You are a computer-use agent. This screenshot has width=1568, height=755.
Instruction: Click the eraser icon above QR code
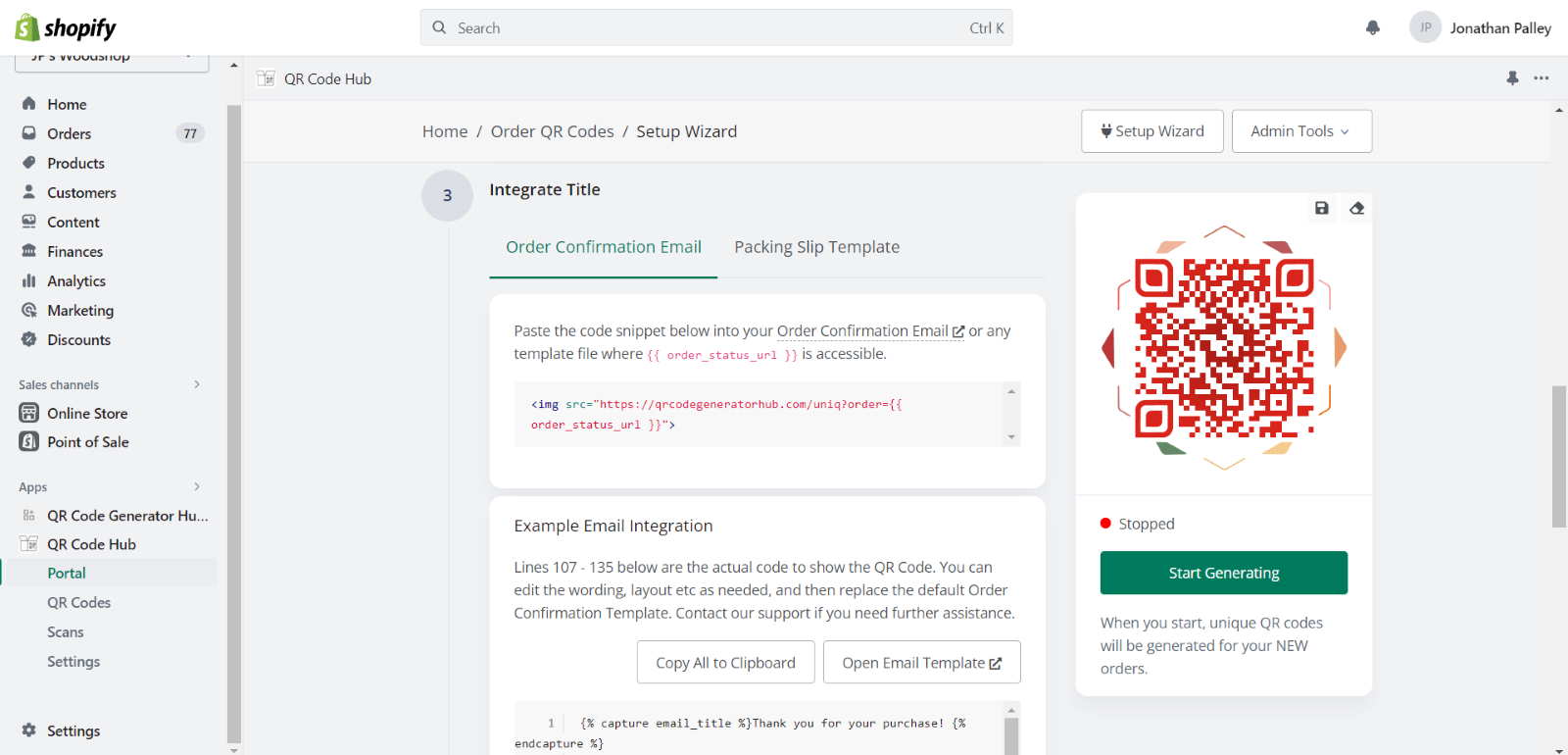[1356, 208]
